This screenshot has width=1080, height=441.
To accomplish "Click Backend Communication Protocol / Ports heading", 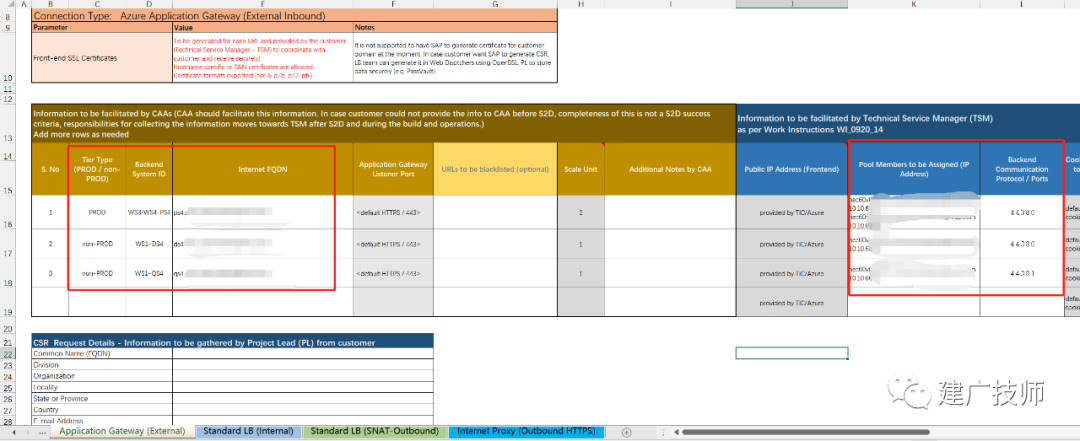I will pos(1021,169).
